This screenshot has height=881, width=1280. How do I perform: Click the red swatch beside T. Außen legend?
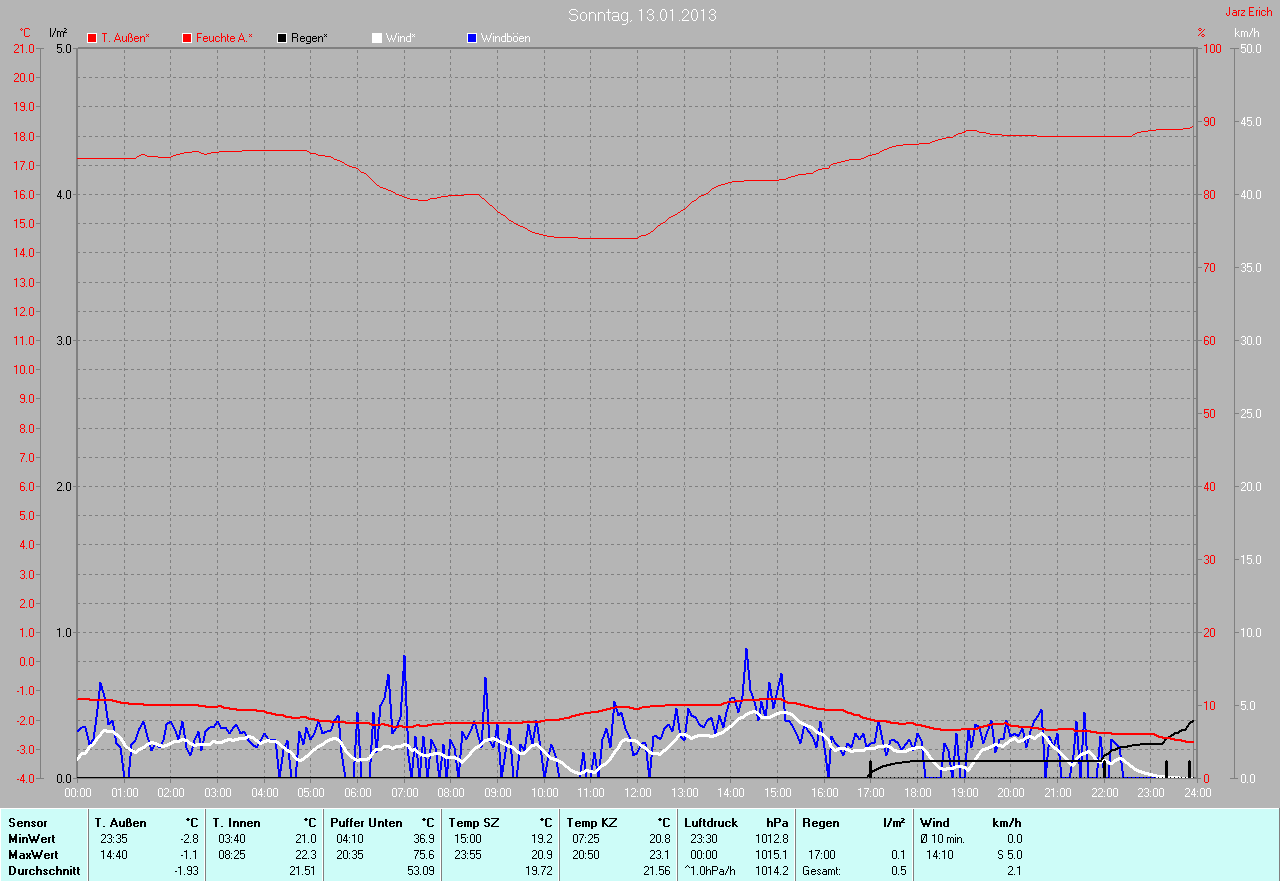point(92,38)
